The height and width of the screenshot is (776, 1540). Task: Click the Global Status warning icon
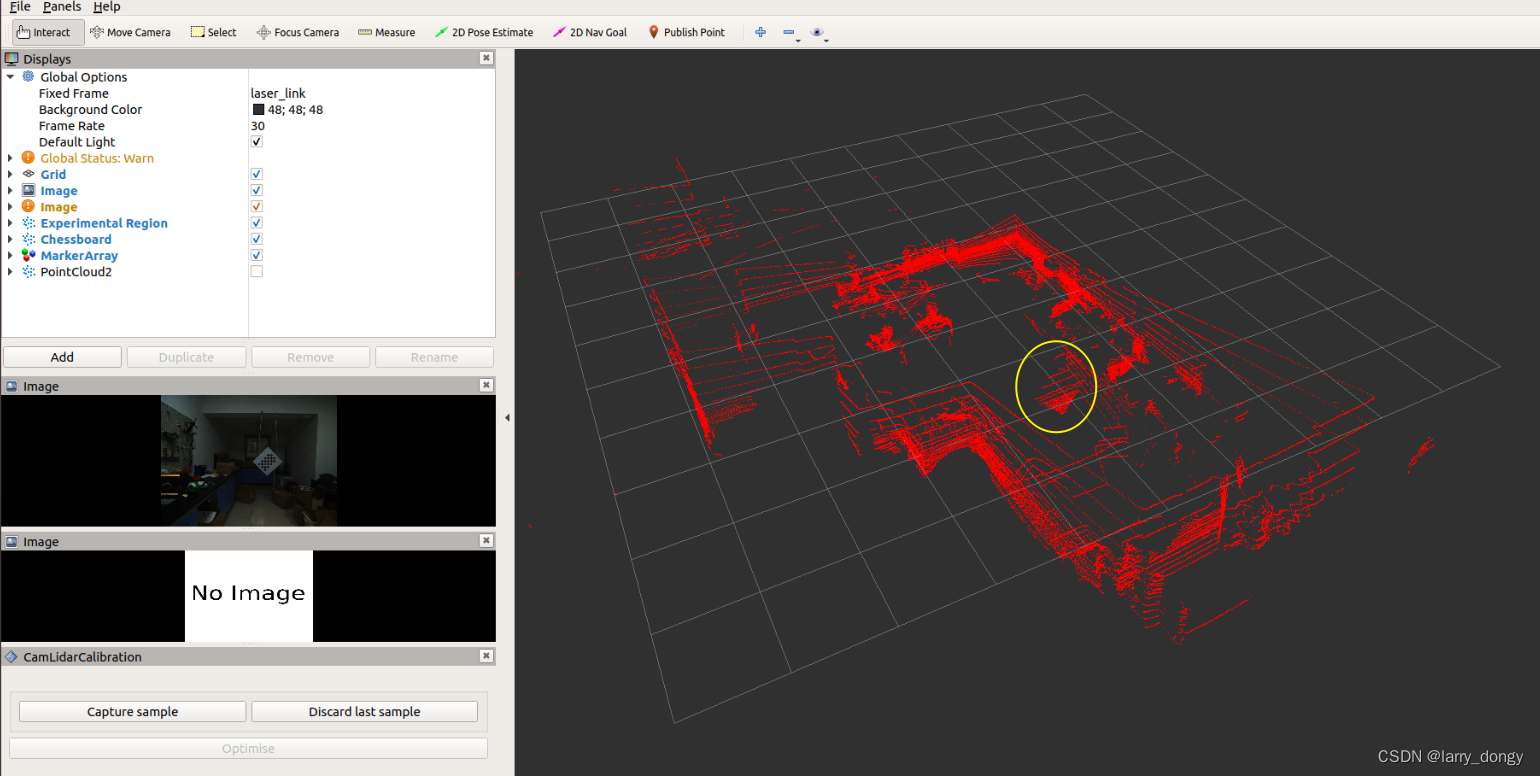click(28, 158)
